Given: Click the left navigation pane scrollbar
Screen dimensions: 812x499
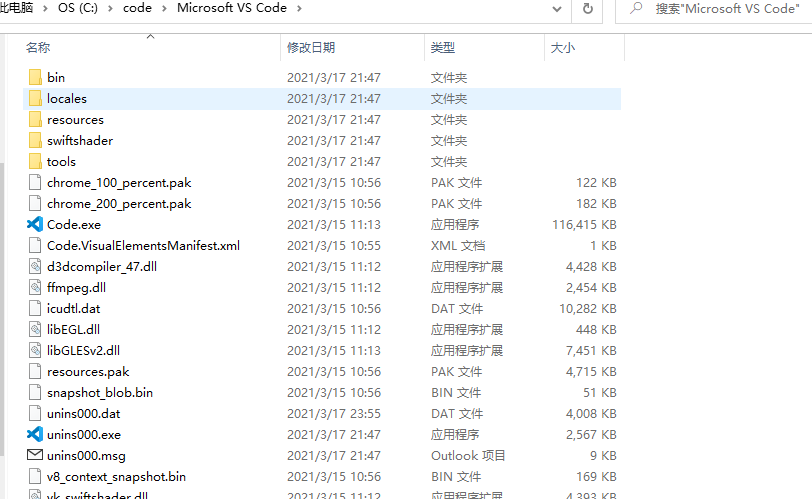Looking at the screenshot, I should point(3,308).
